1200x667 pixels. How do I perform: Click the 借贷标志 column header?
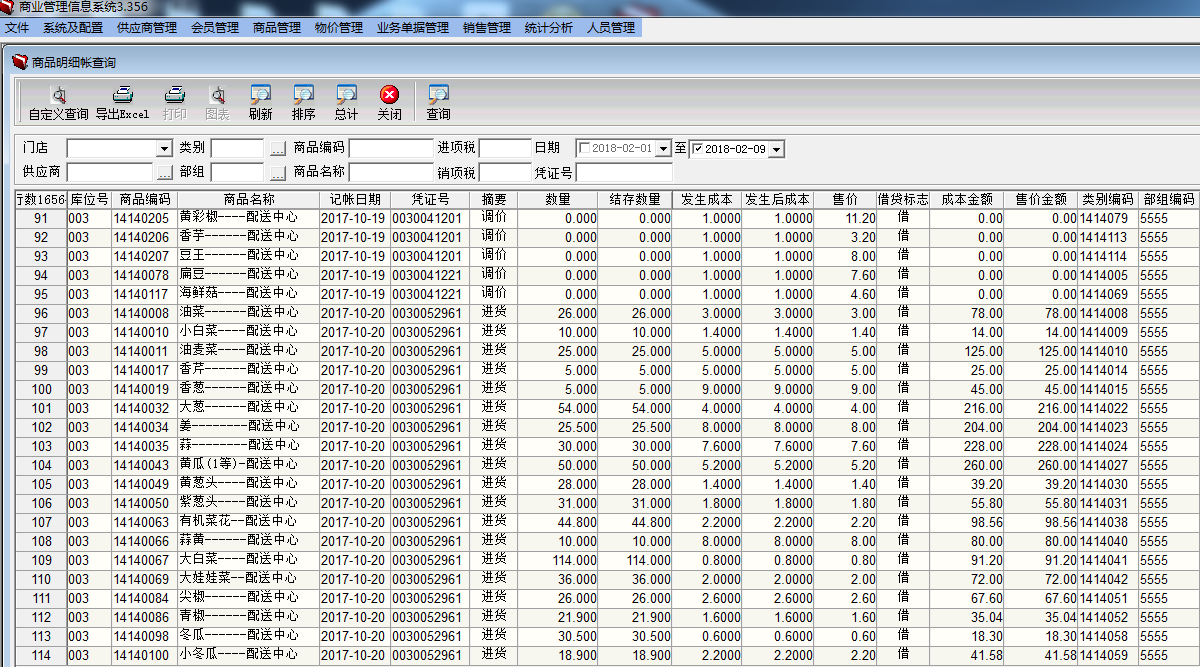903,199
